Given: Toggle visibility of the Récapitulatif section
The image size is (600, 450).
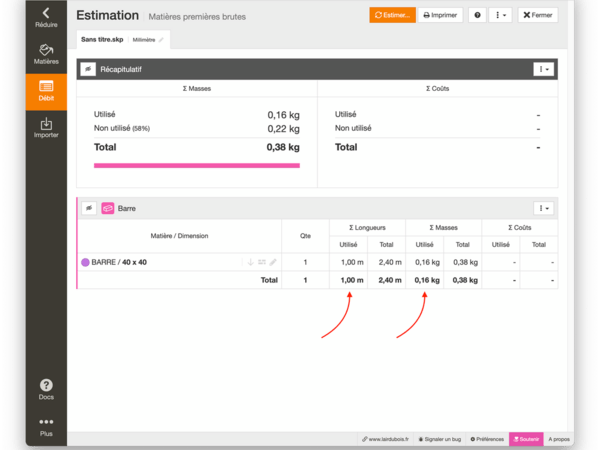Looking at the screenshot, I should [88, 69].
